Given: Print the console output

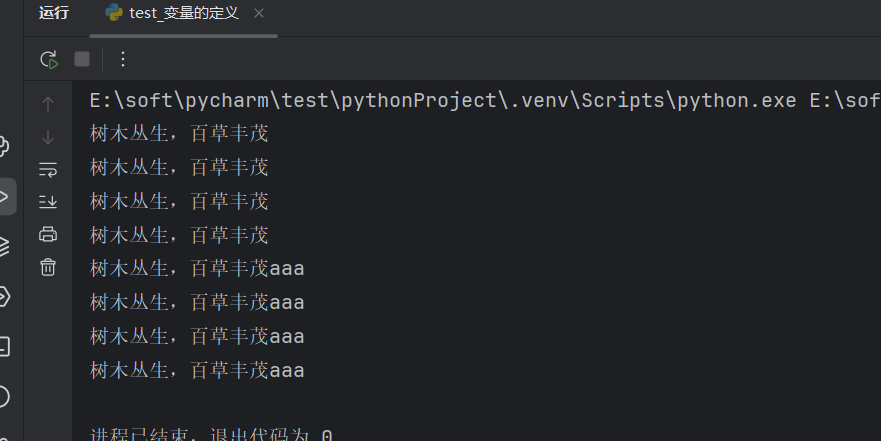Looking at the screenshot, I should 48,234.
